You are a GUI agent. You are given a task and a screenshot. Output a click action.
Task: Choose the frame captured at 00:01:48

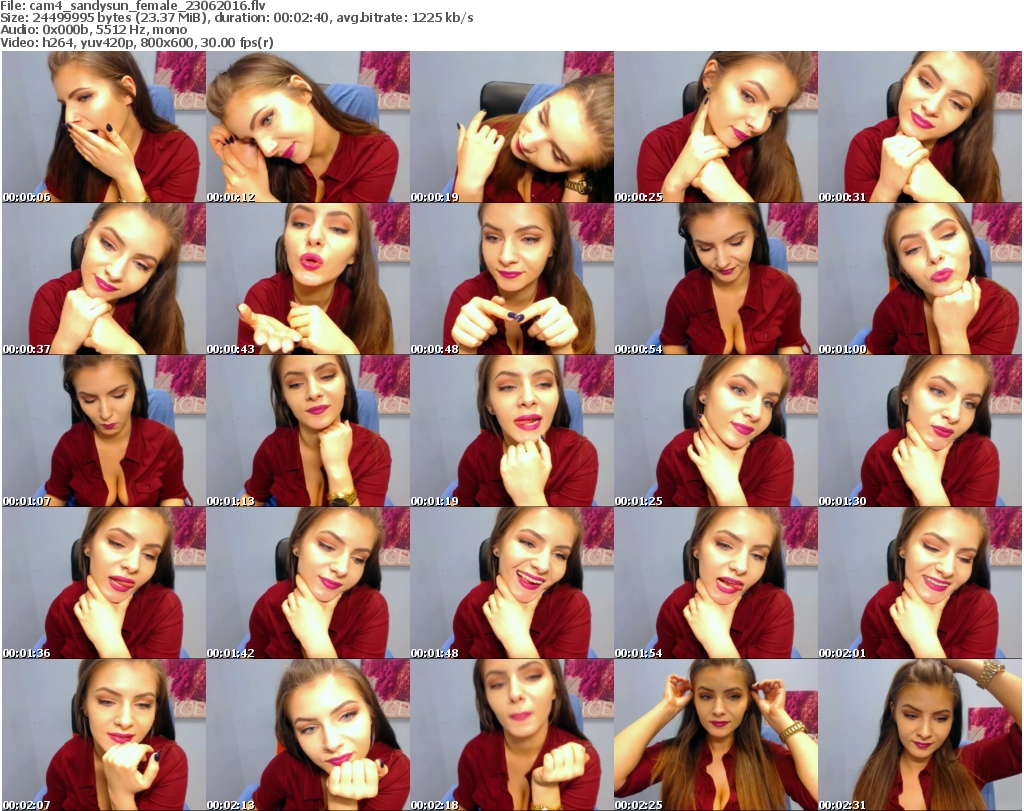[512, 583]
